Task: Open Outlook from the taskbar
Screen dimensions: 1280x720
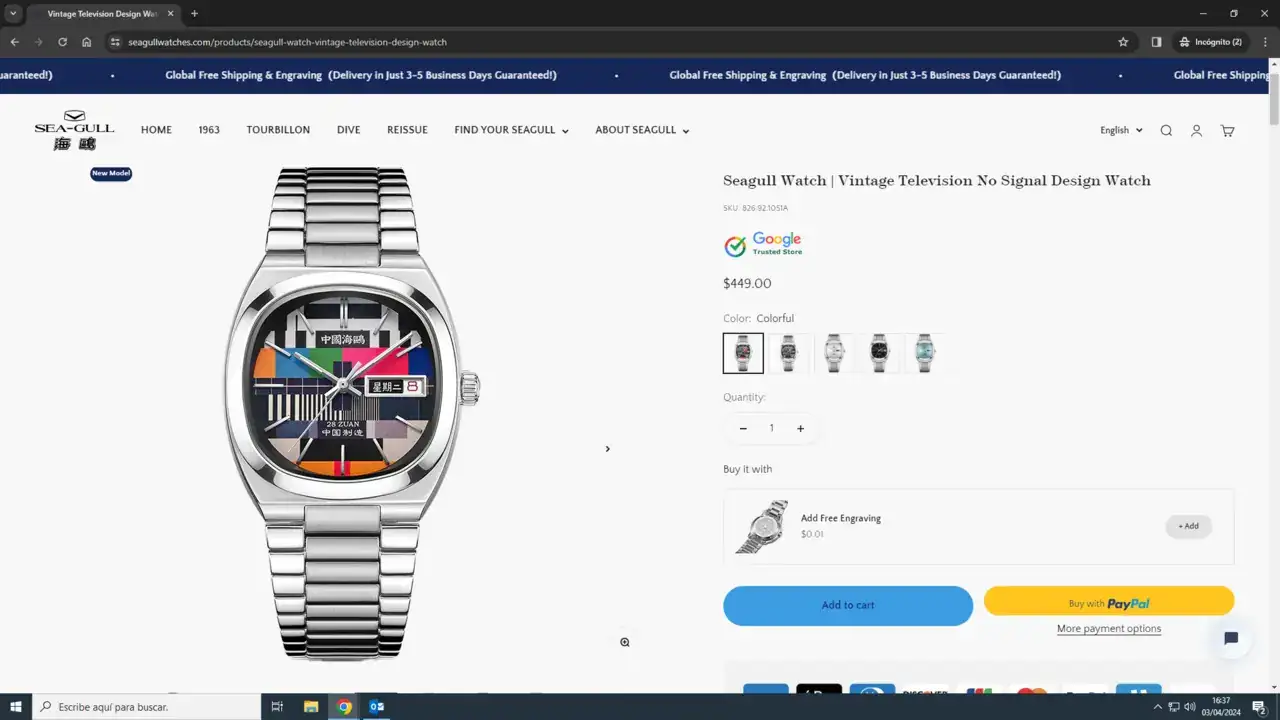Action: [377, 707]
